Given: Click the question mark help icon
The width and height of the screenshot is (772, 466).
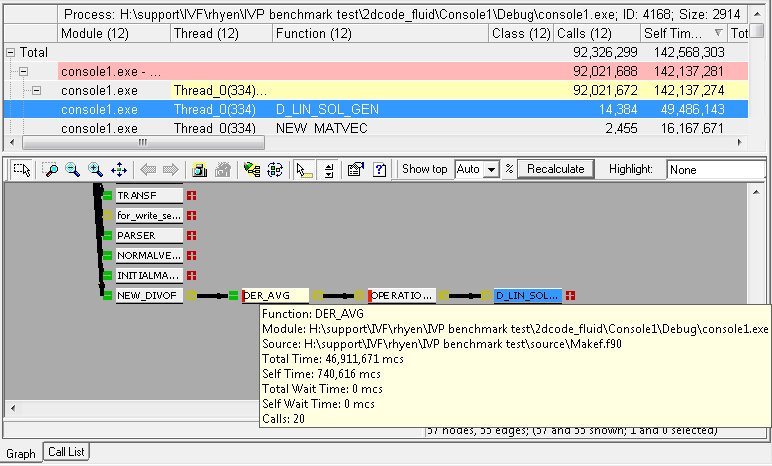Looking at the screenshot, I should [380, 169].
